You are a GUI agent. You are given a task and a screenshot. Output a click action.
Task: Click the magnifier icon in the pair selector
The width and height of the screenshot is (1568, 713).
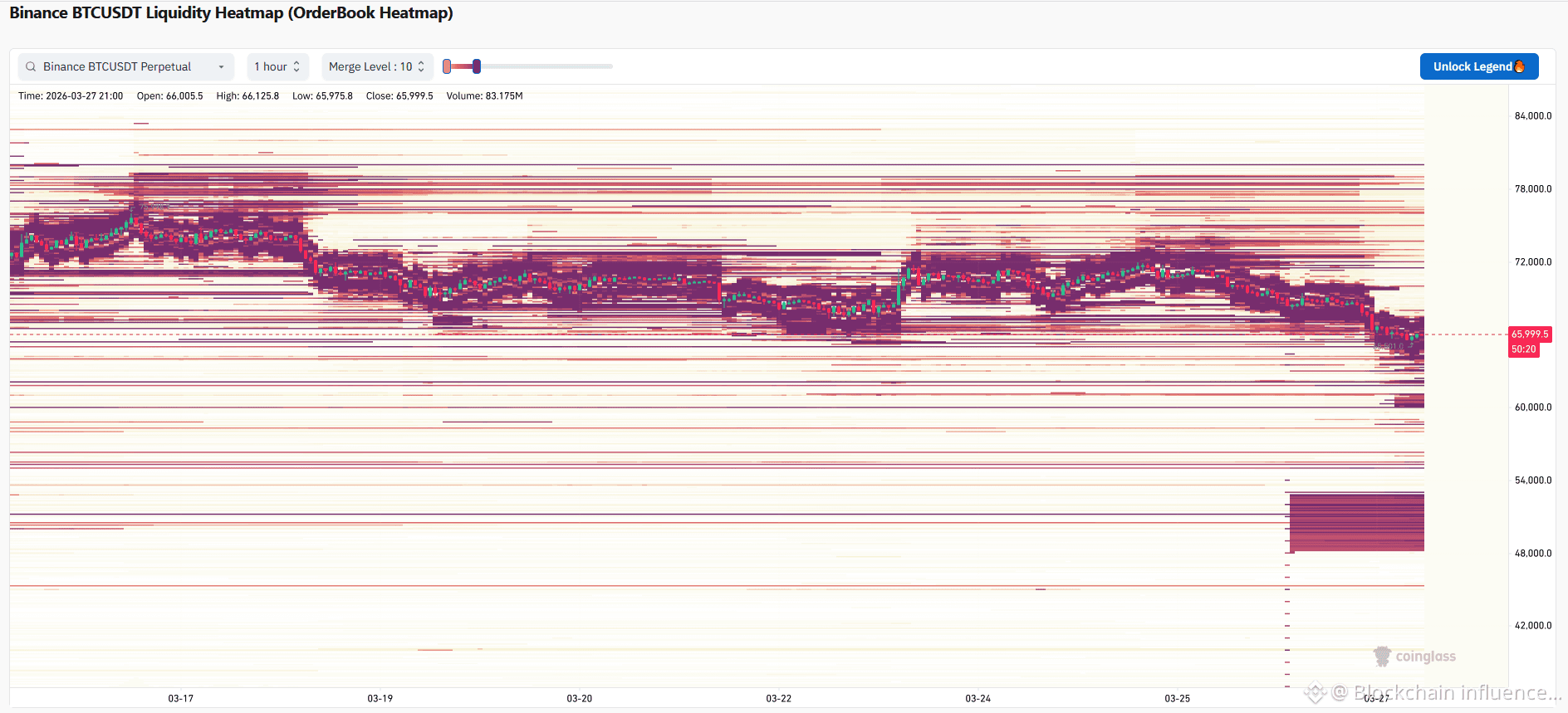pos(31,66)
